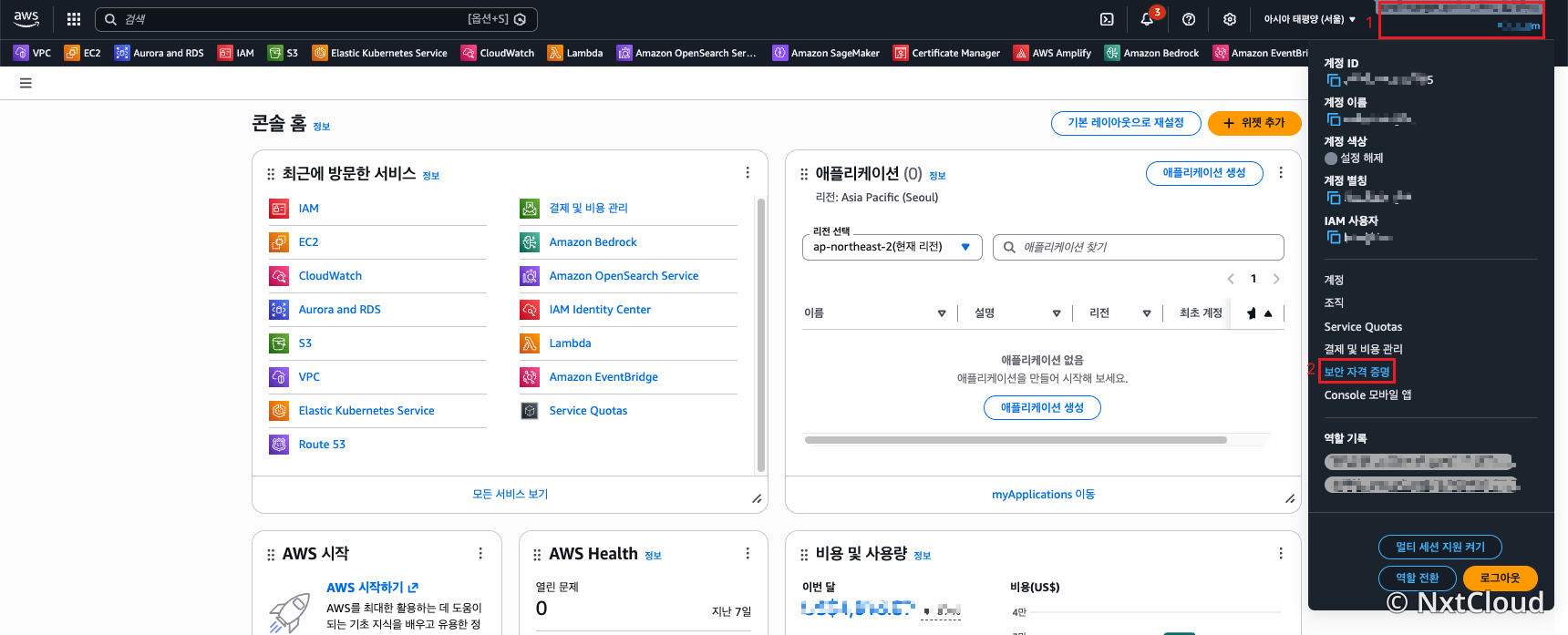This screenshot has width=1568, height=635.
Task: Copy the account alias with copy icon
Action: [x=1334, y=198]
